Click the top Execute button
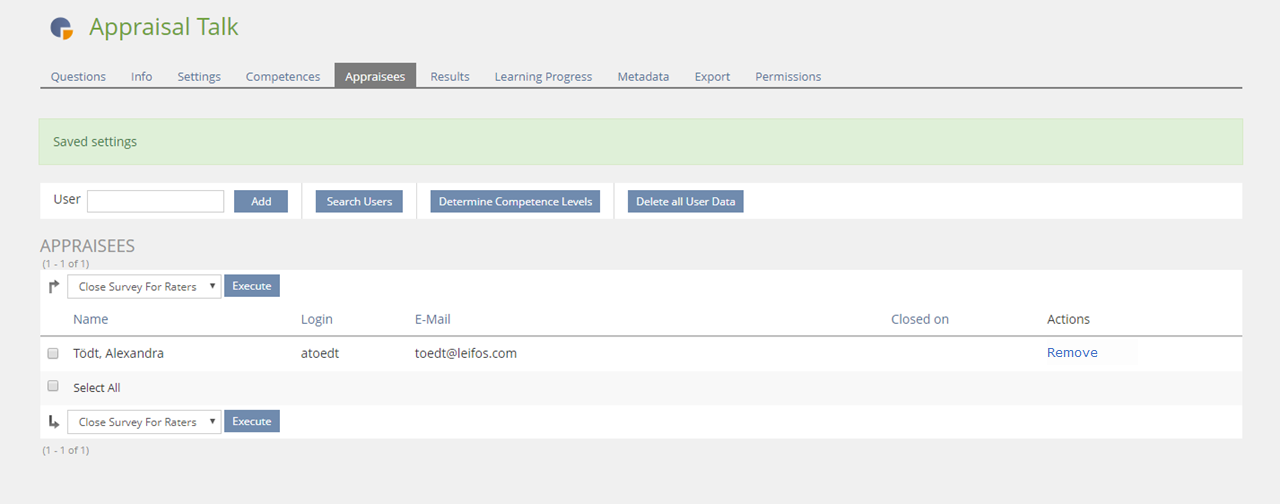This screenshot has height=504, width=1280. click(x=252, y=286)
